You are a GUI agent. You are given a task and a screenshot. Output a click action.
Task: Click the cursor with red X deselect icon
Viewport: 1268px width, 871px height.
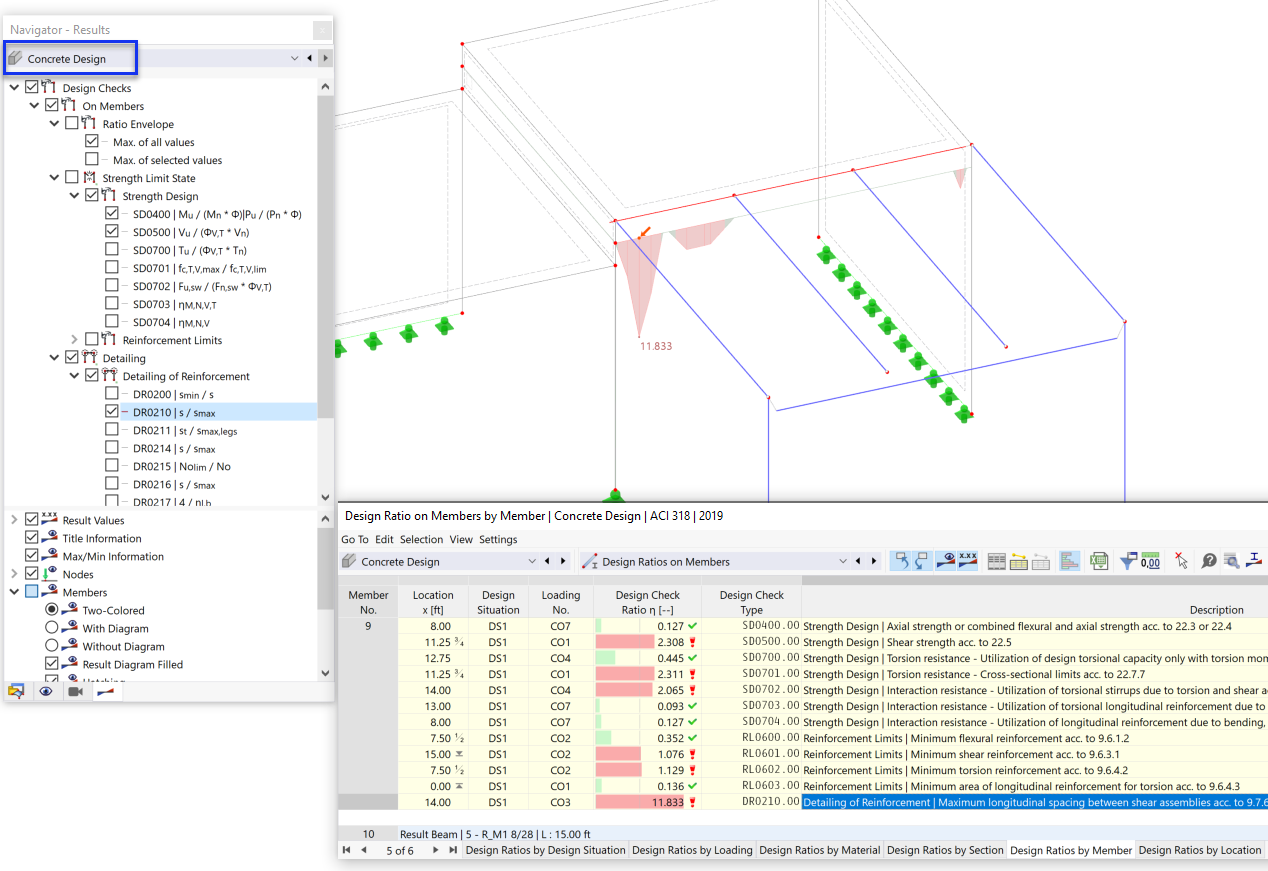(x=1182, y=561)
